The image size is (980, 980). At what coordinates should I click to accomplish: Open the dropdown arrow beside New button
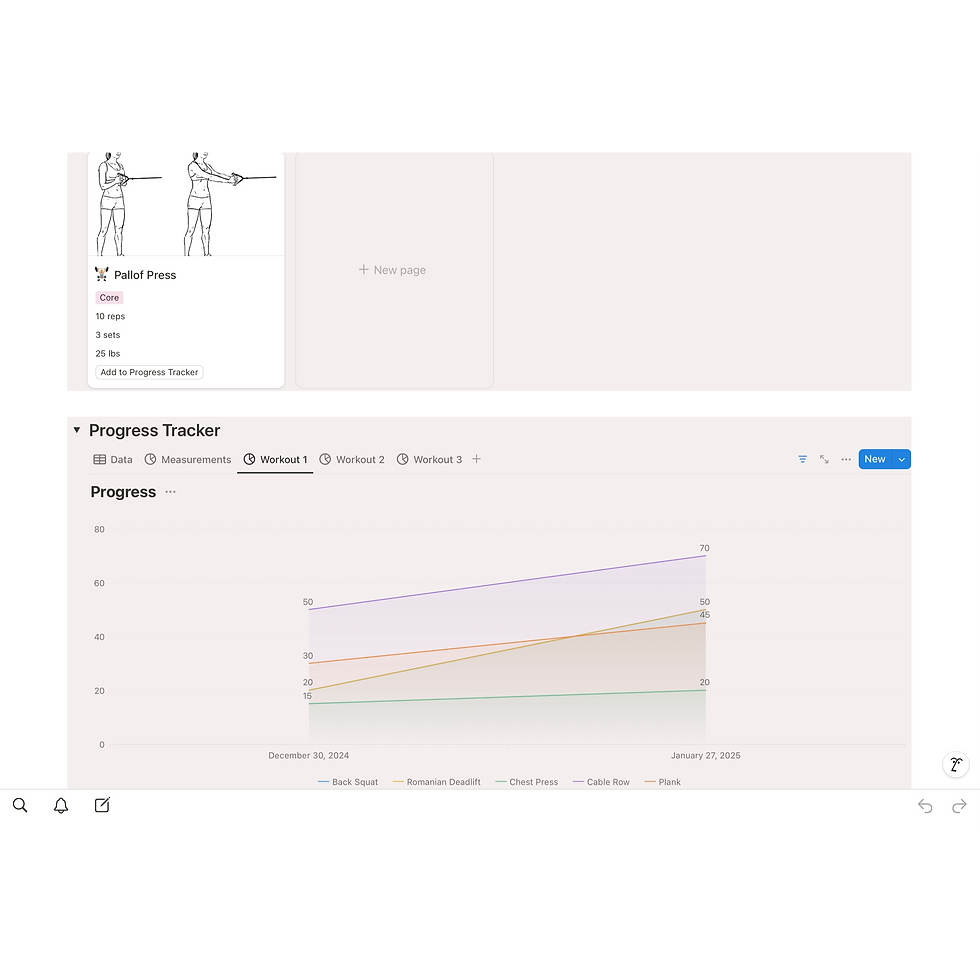coord(901,459)
